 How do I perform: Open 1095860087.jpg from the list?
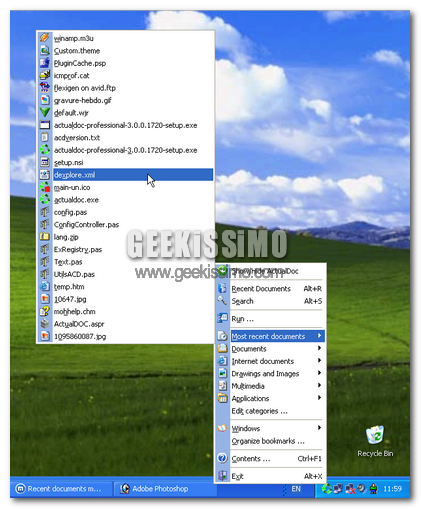[x=126, y=336]
